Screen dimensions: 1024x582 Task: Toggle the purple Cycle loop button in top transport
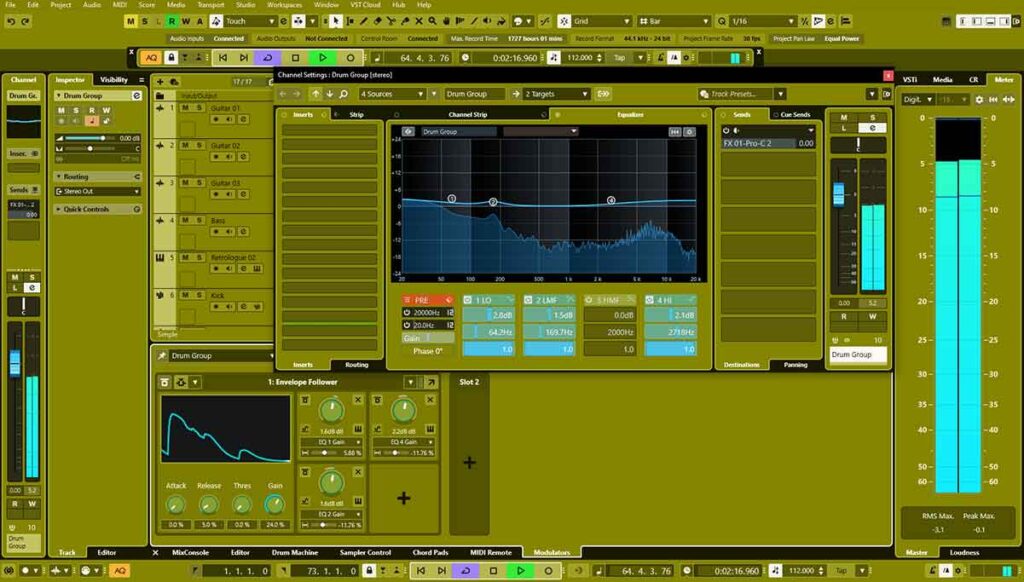267,58
